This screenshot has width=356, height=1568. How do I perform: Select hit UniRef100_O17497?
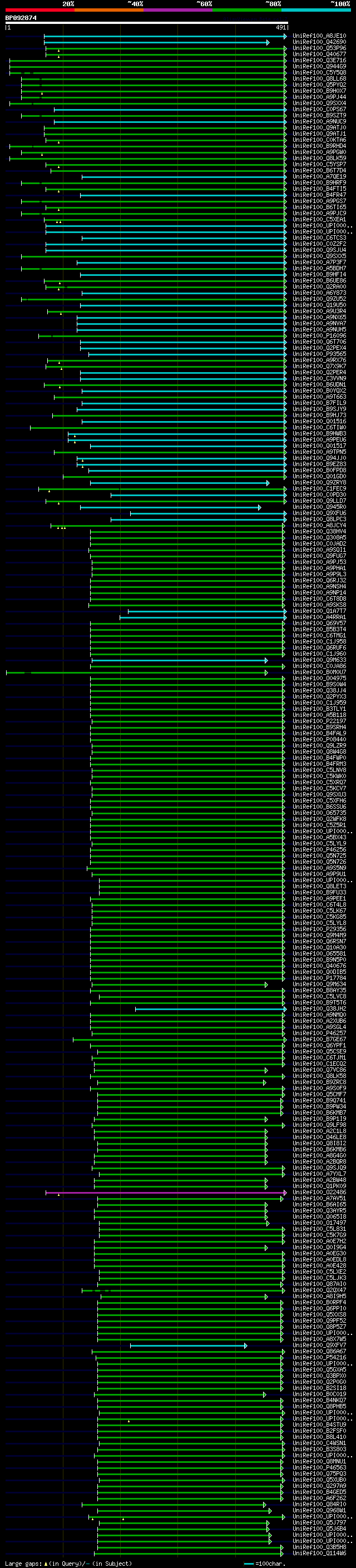[x=319, y=1223]
